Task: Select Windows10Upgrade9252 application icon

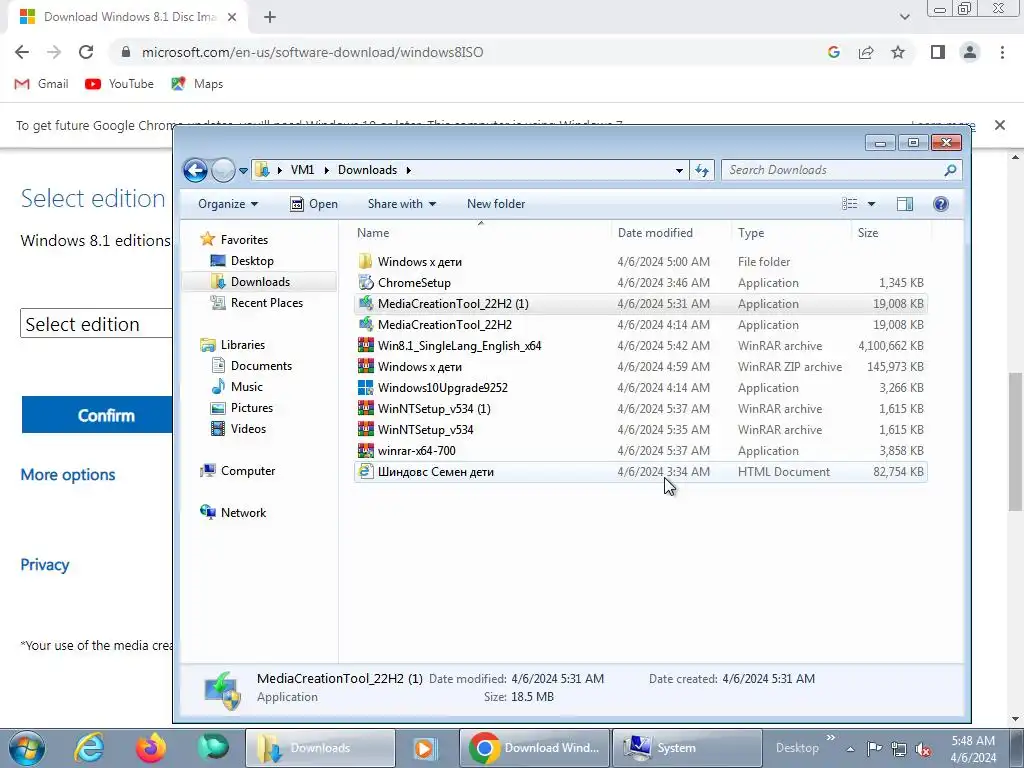Action: (366, 387)
